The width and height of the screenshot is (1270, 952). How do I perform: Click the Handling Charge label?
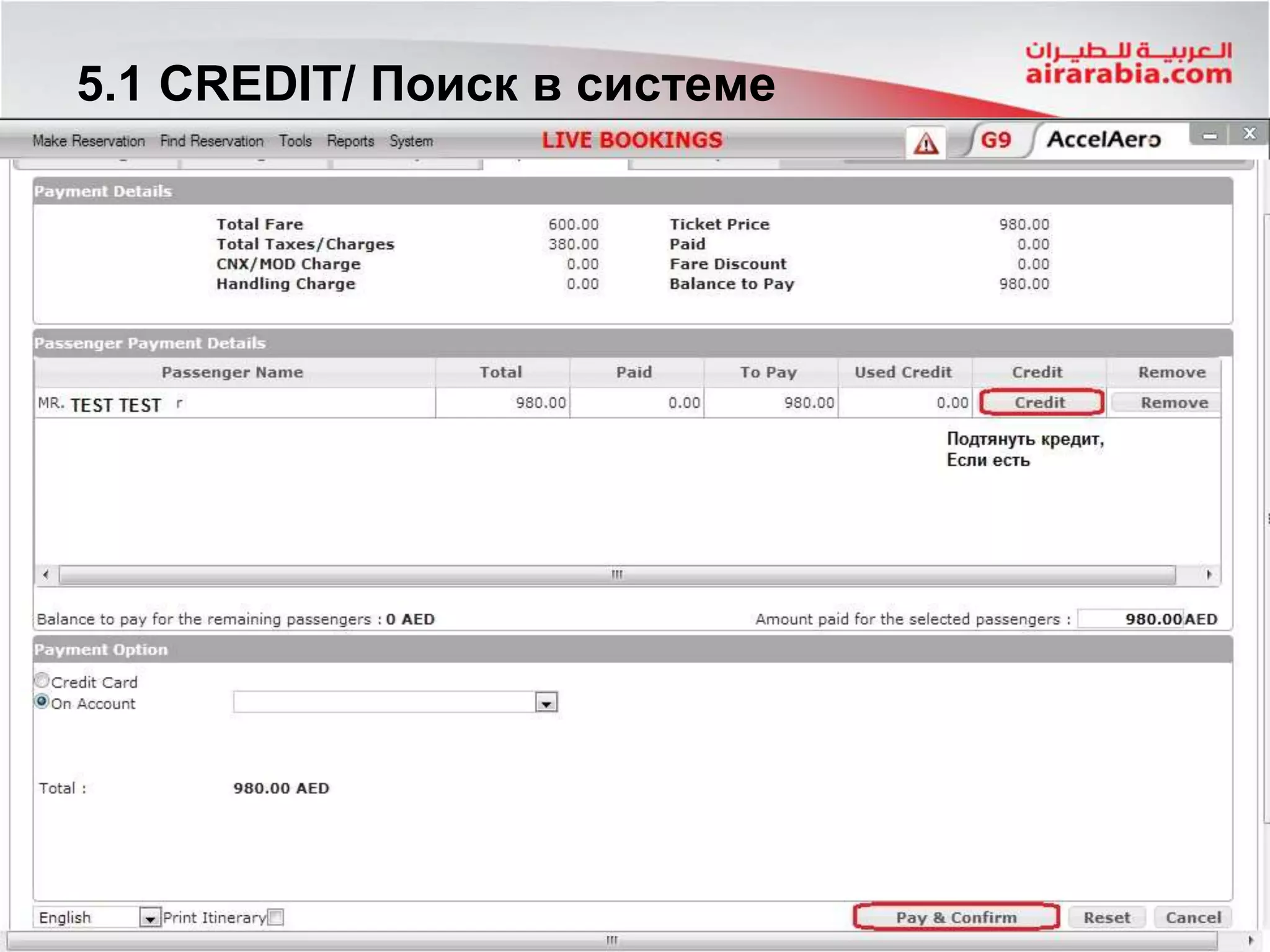286,284
